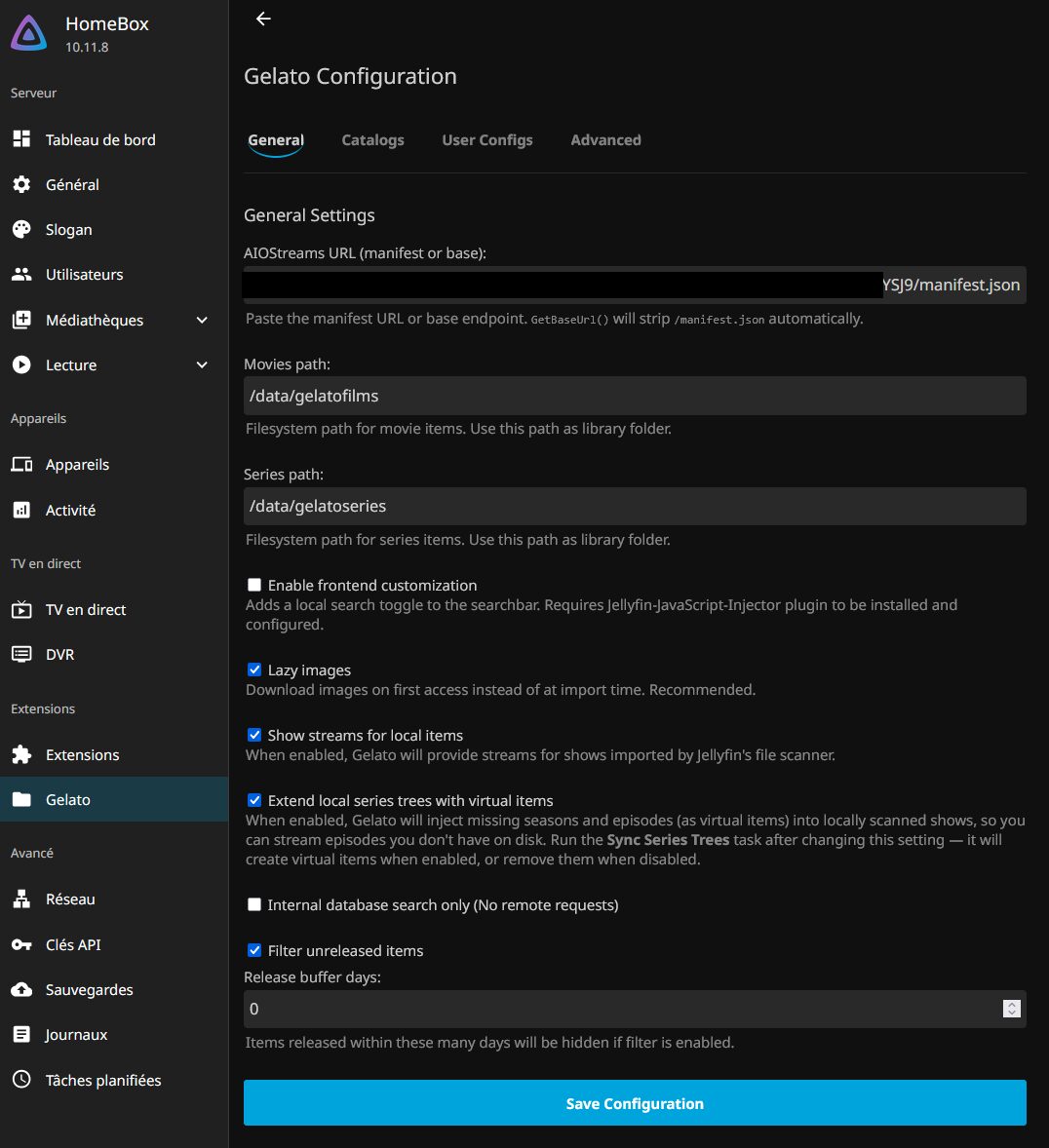
Task: Click Save Configuration button
Action: pos(635,1102)
